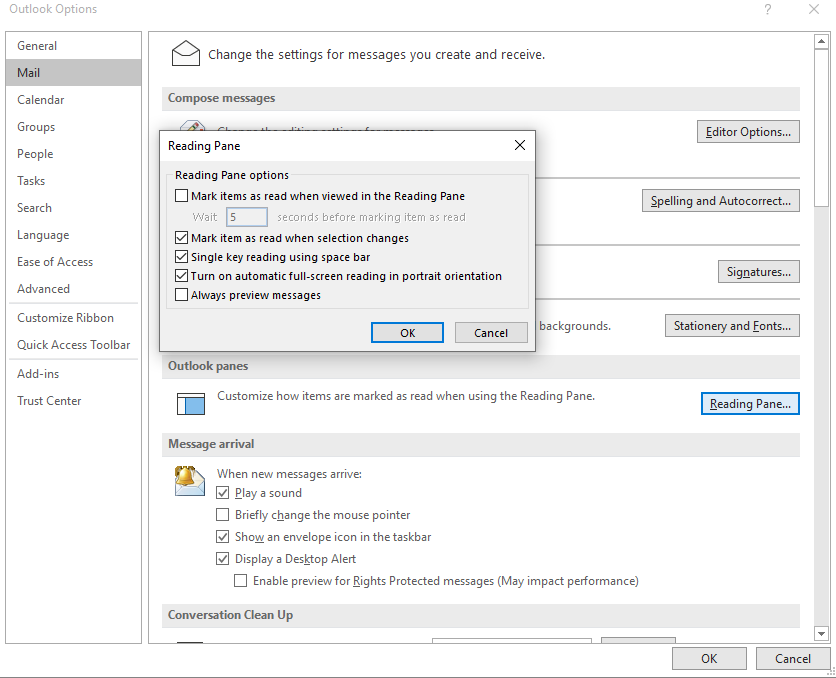The height and width of the screenshot is (678, 836).
Task: Open Stationery and Fonts dialog
Action: [x=732, y=326]
